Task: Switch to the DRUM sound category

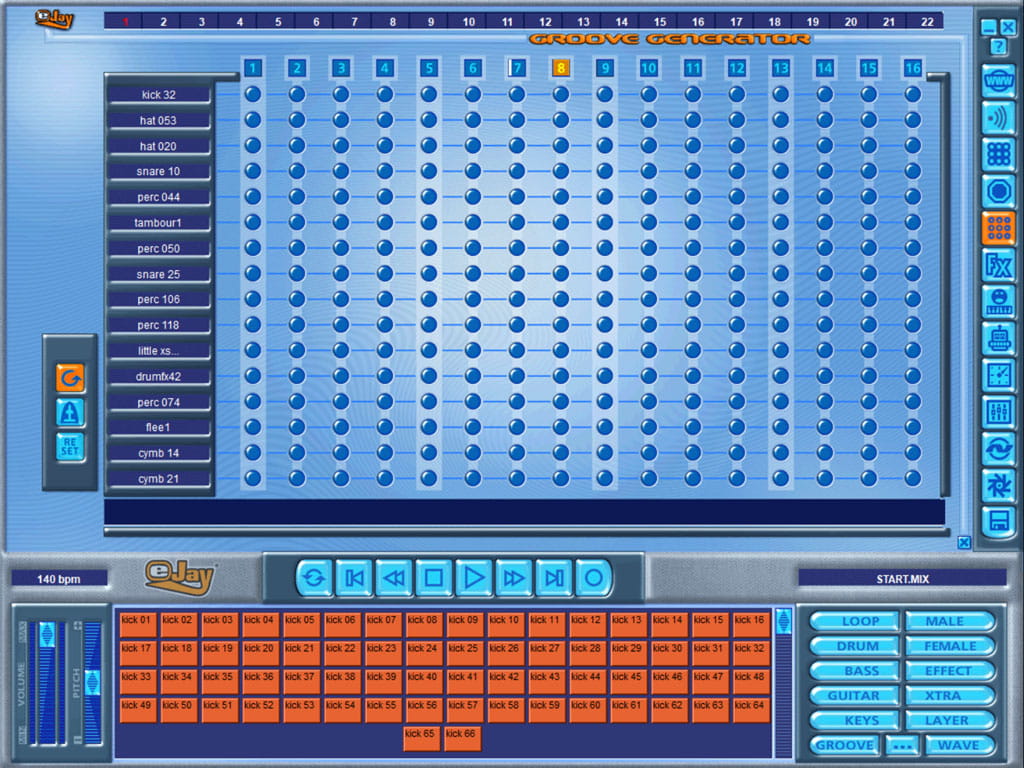Action: point(856,646)
